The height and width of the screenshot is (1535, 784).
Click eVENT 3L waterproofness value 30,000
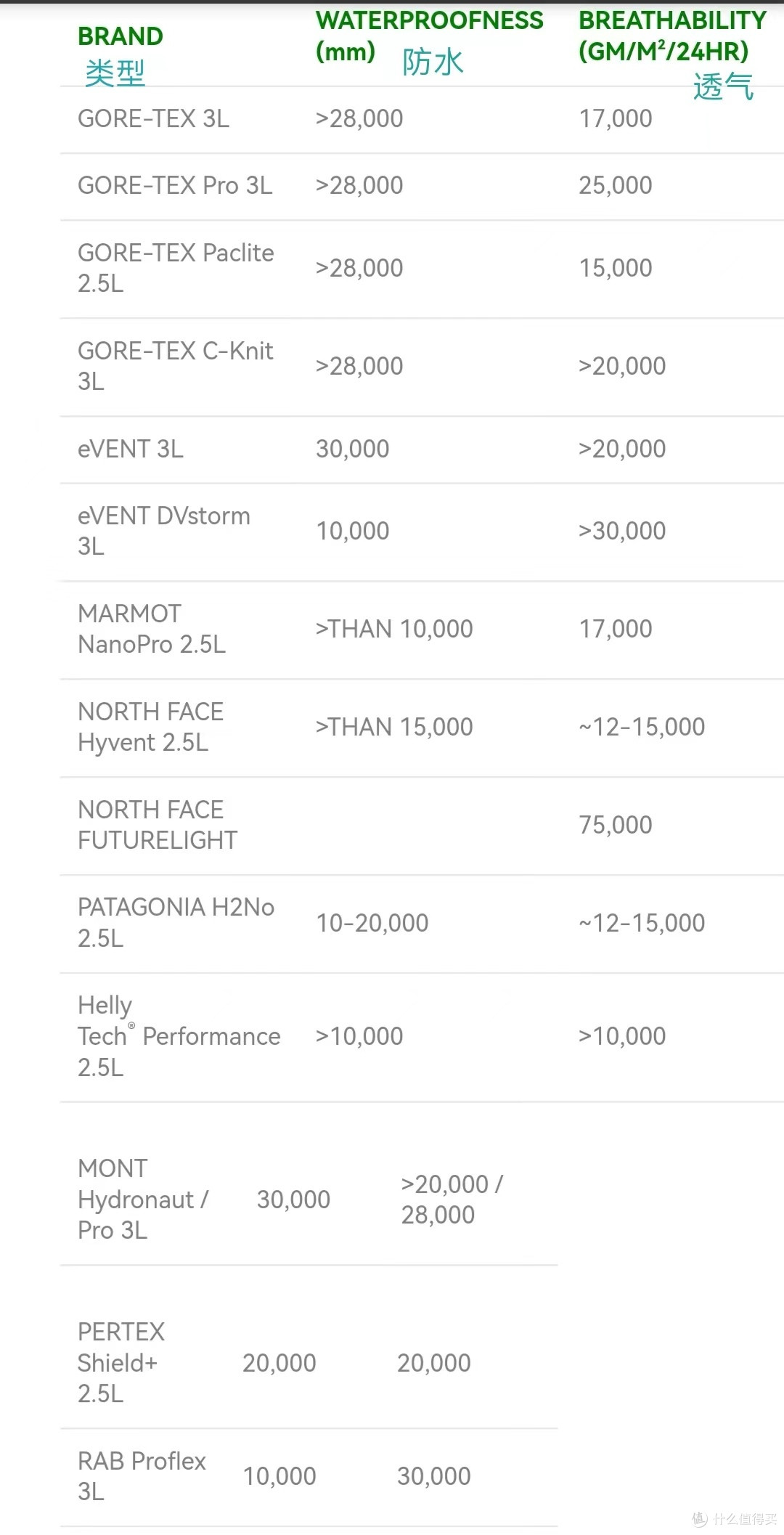[x=352, y=449]
